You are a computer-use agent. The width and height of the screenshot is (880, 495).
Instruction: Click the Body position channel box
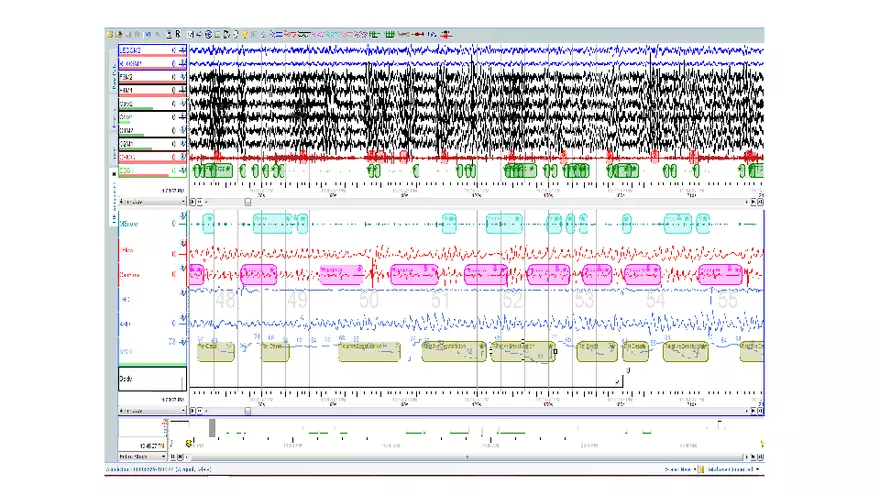[x=152, y=379]
